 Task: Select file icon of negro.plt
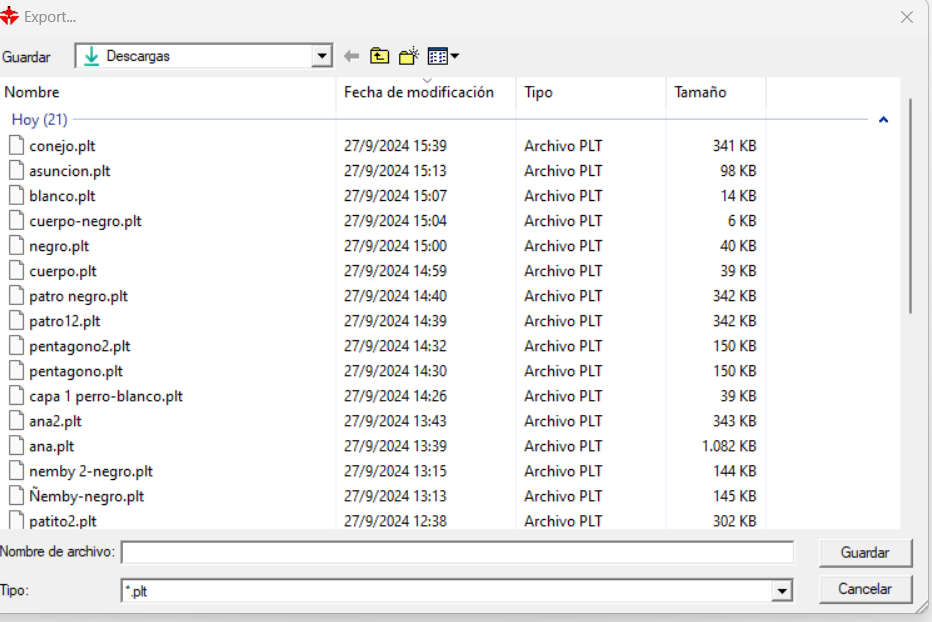[17, 245]
